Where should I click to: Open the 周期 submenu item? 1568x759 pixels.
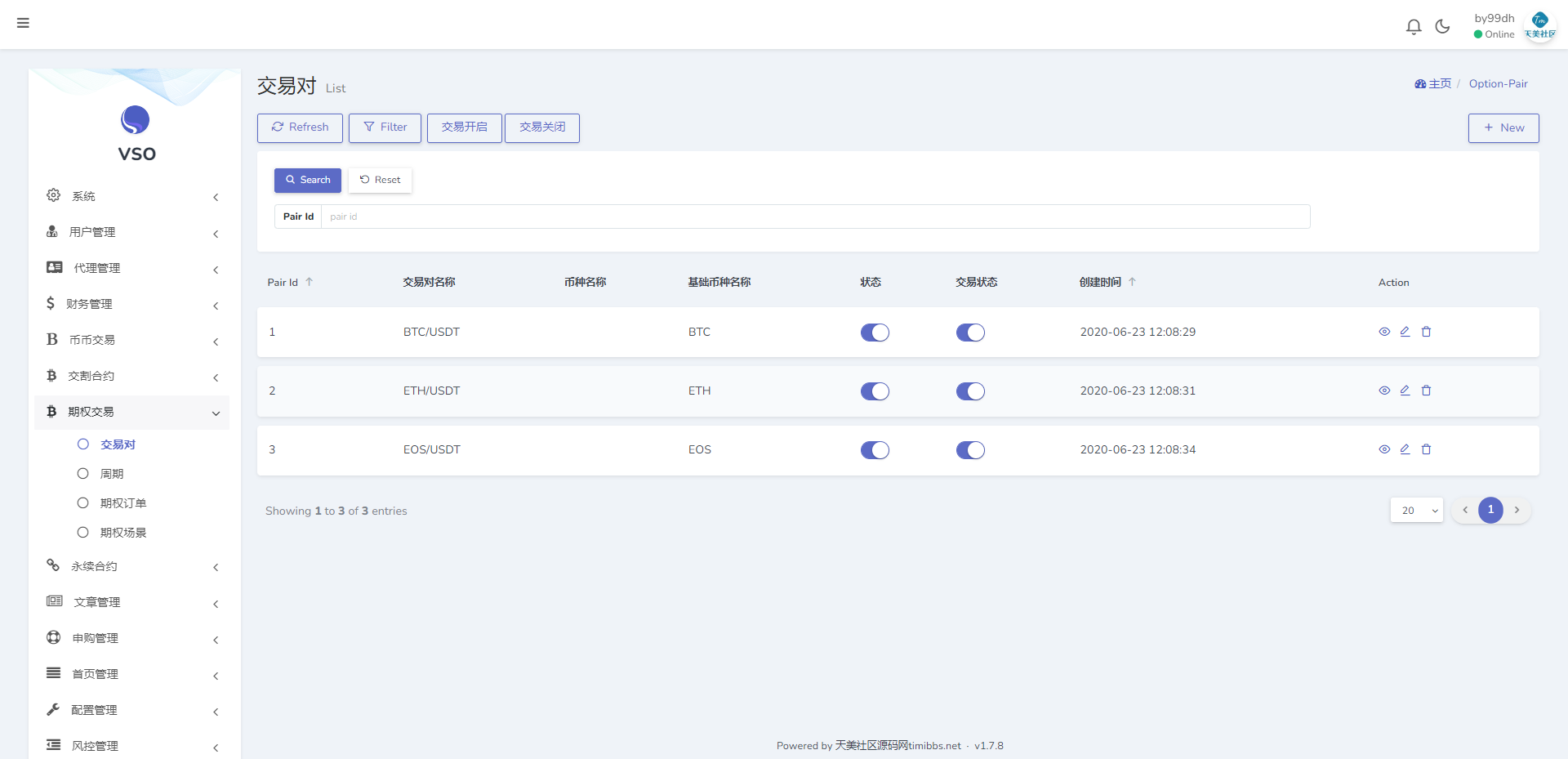[112, 474]
